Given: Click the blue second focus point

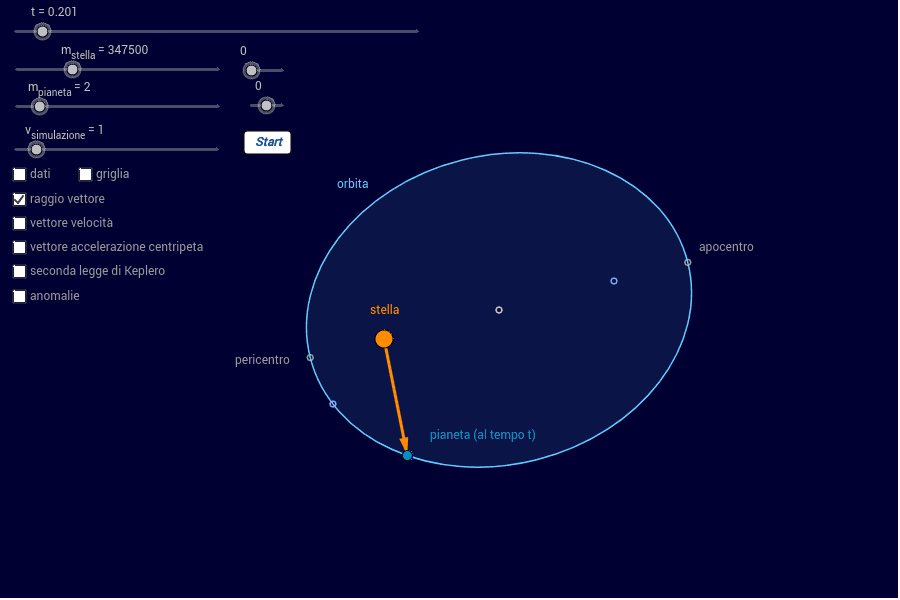Looking at the screenshot, I should tap(614, 281).
